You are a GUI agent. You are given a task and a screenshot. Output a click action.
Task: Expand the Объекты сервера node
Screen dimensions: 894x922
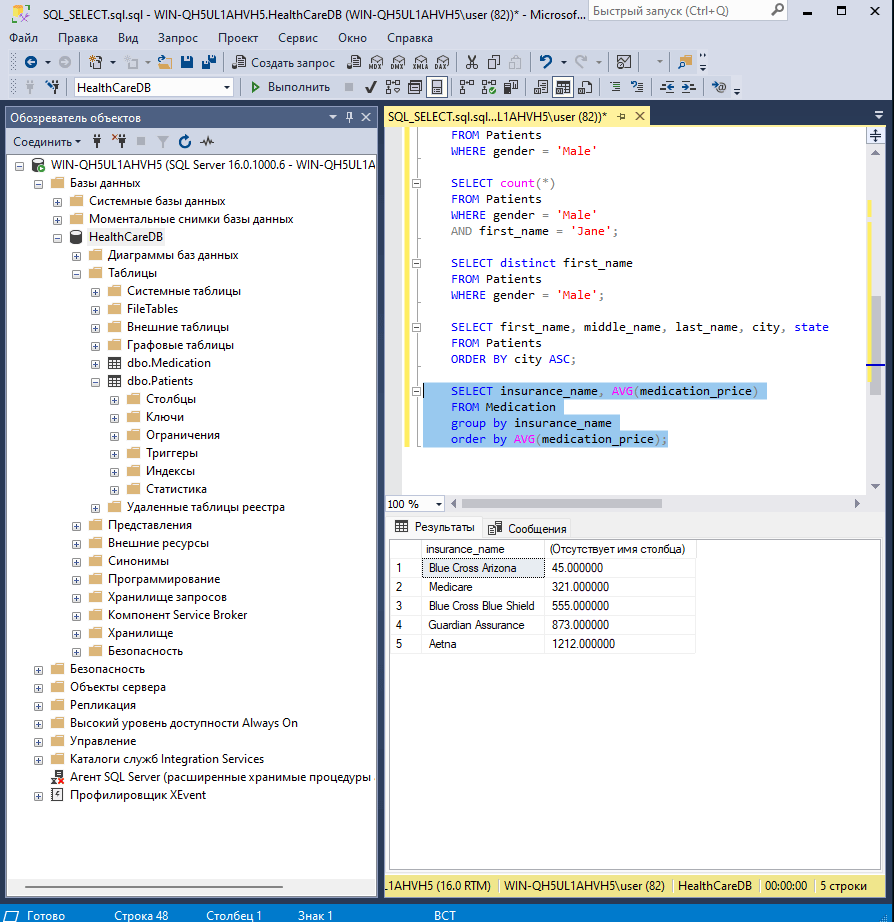(x=38, y=688)
